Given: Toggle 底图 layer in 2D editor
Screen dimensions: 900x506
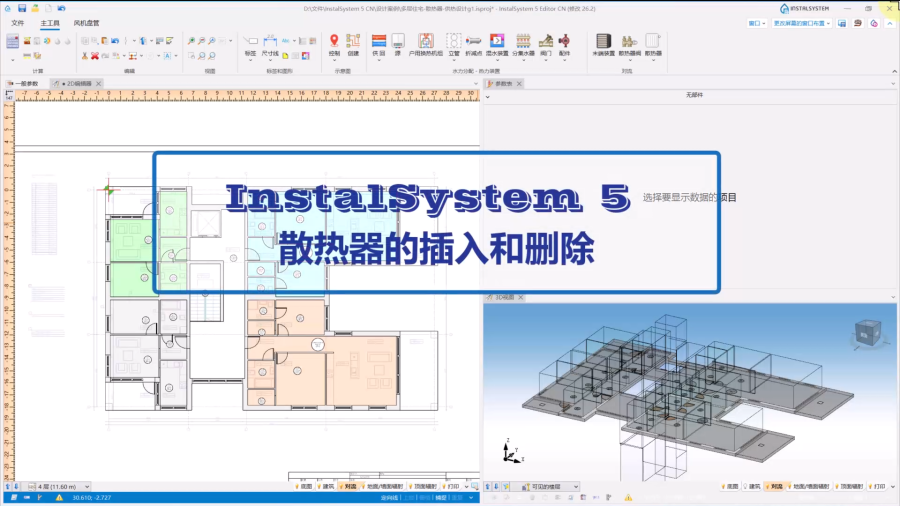Looking at the screenshot, I should pos(304,486).
